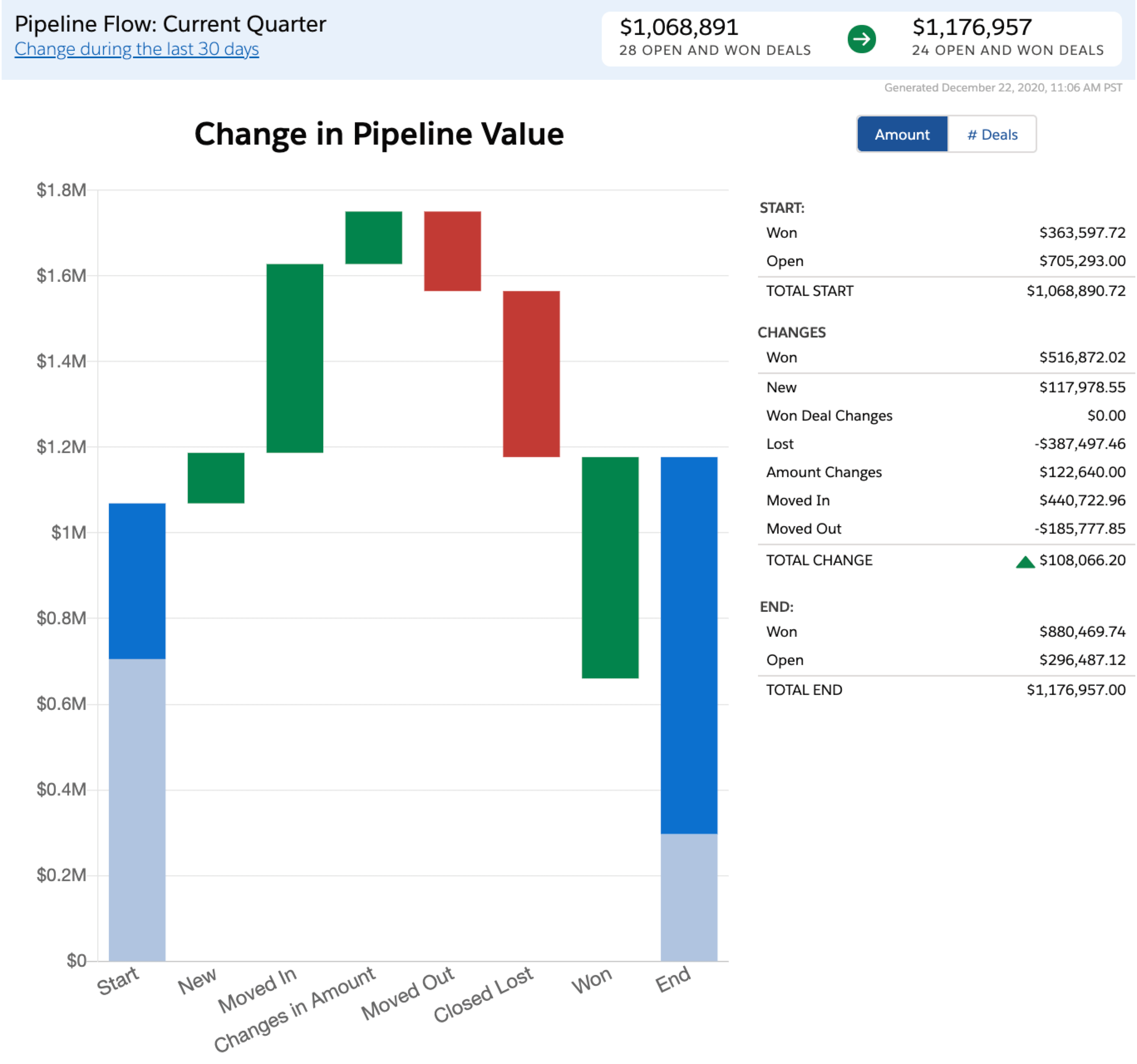Click the Moved In row in Changes

coord(798,500)
